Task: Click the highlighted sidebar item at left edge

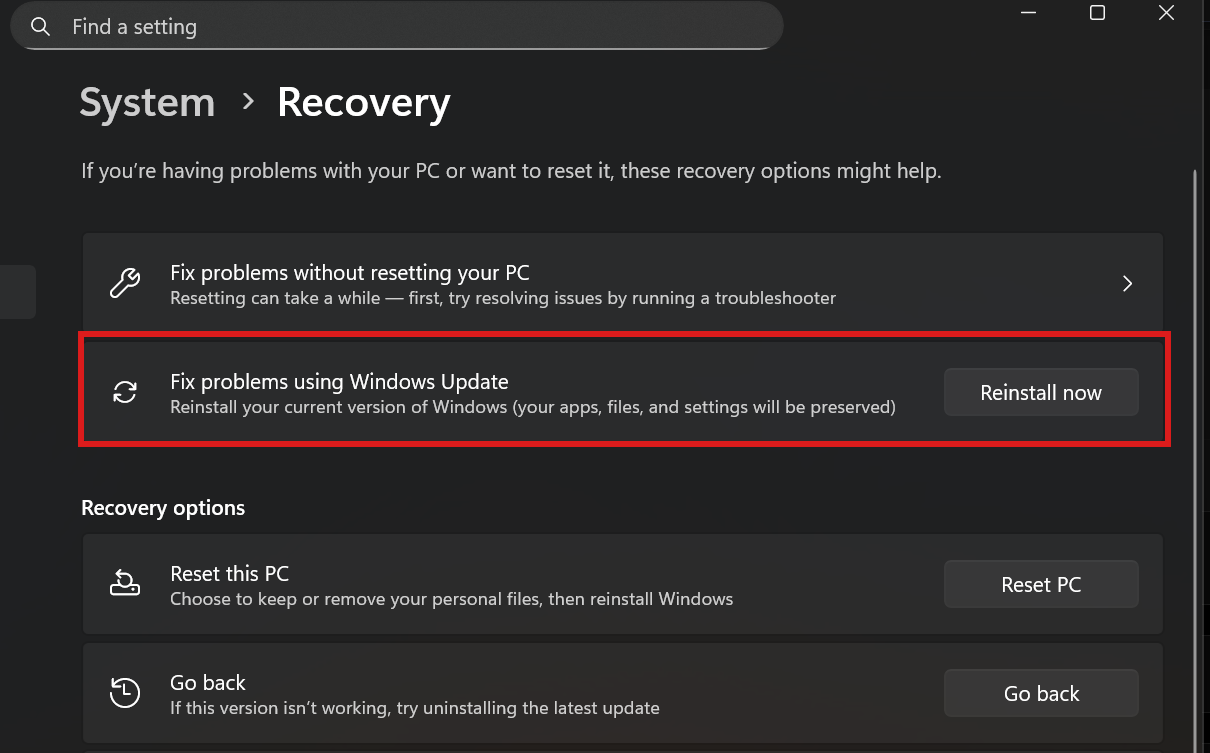Action: click(18, 292)
